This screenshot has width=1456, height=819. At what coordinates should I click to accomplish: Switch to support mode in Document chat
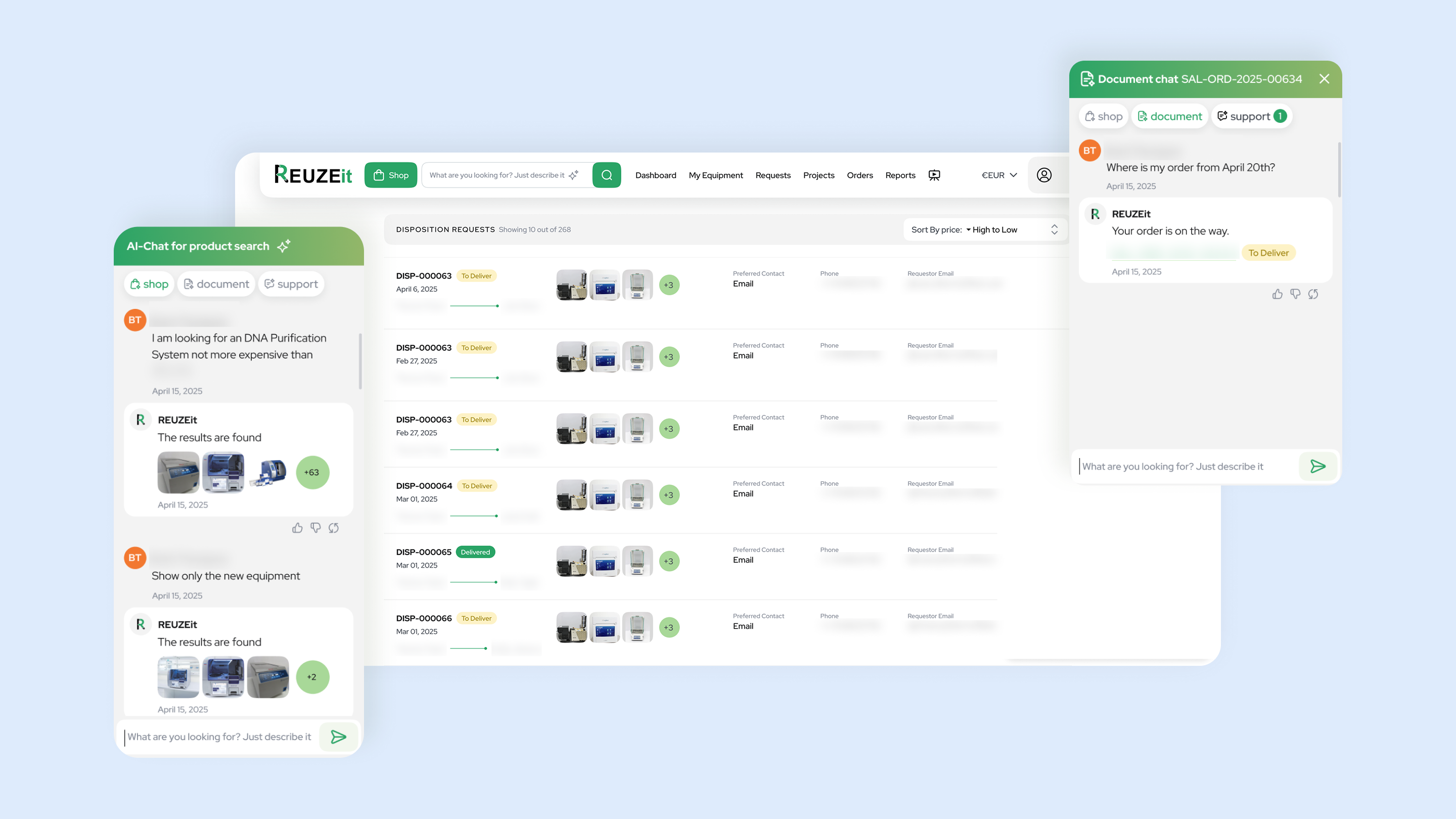tap(1251, 116)
